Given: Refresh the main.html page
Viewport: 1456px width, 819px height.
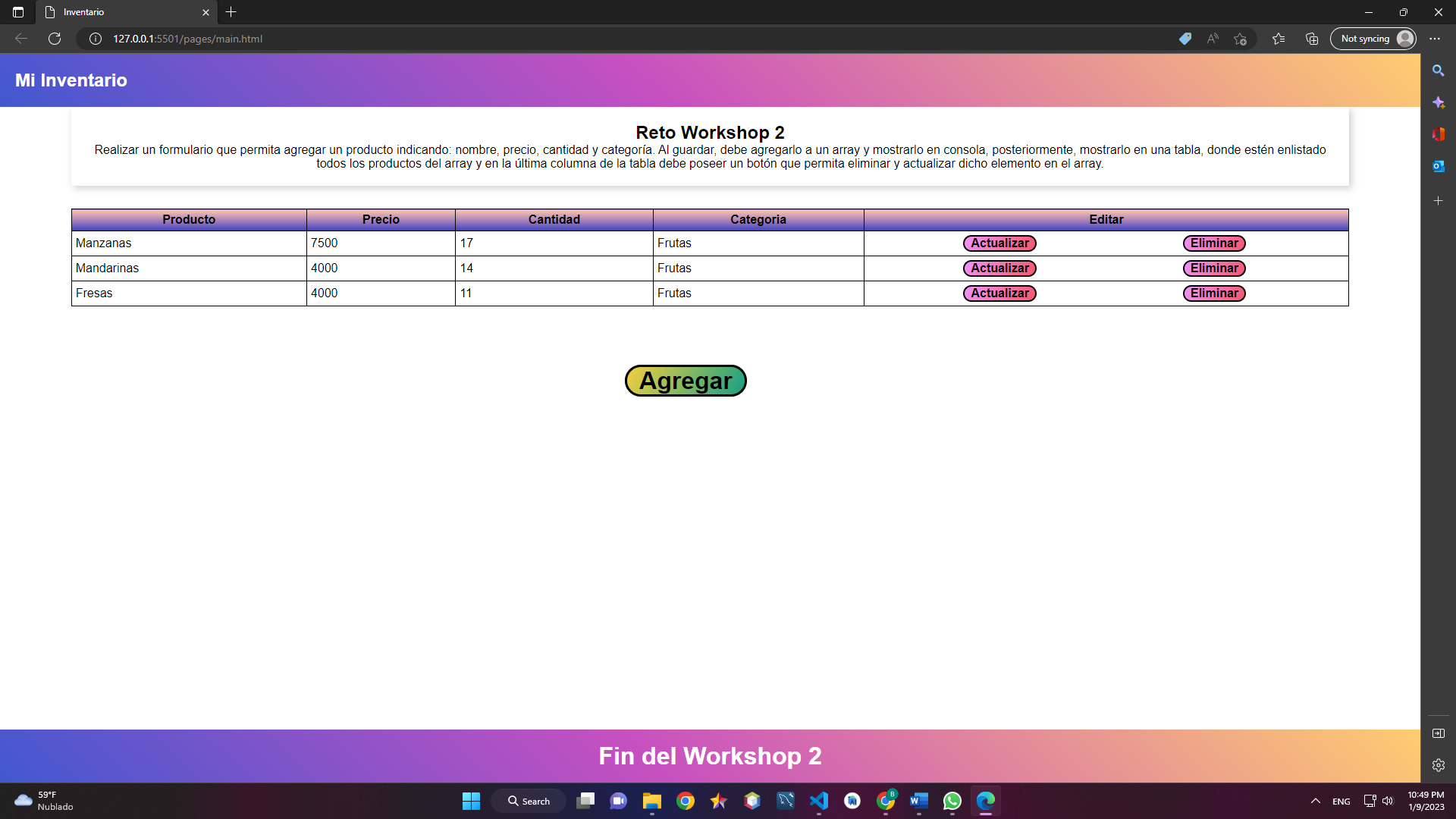Looking at the screenshot, I should [x=54, y=39].
